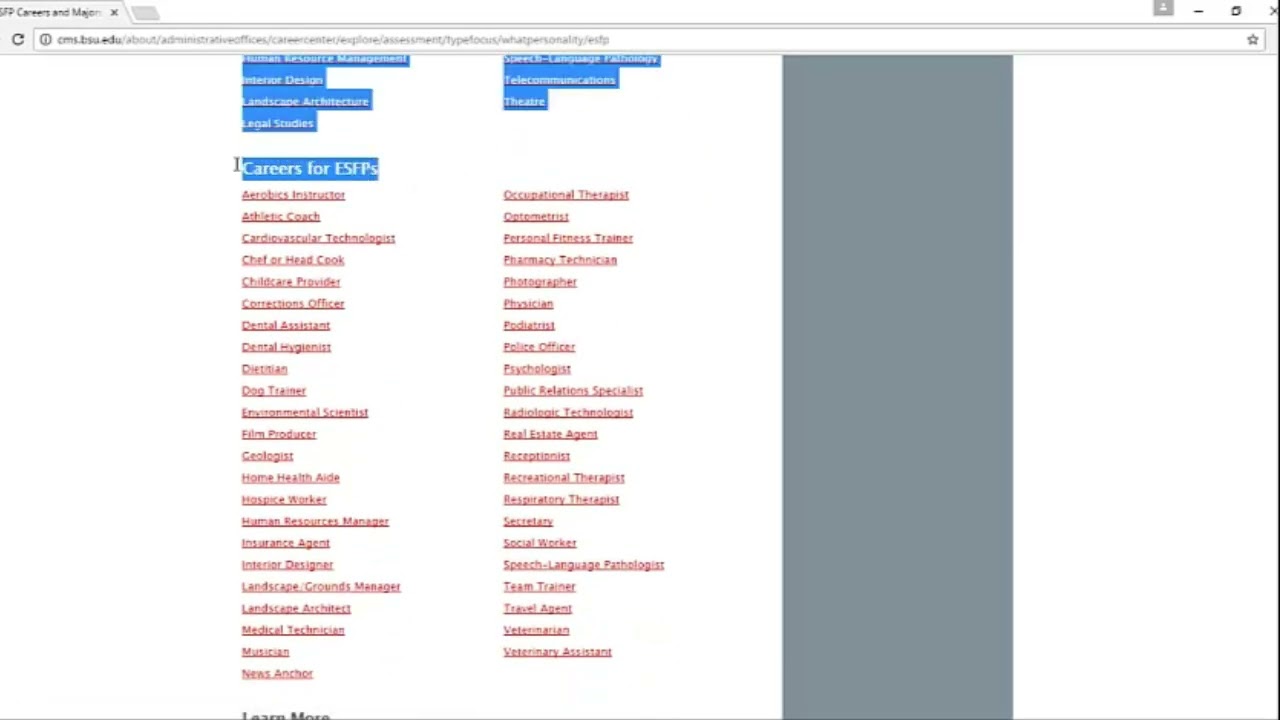Open the Dietitian link
Image resolution: width=1280 pixels, height=720 pixels.
tap(264, 369)
